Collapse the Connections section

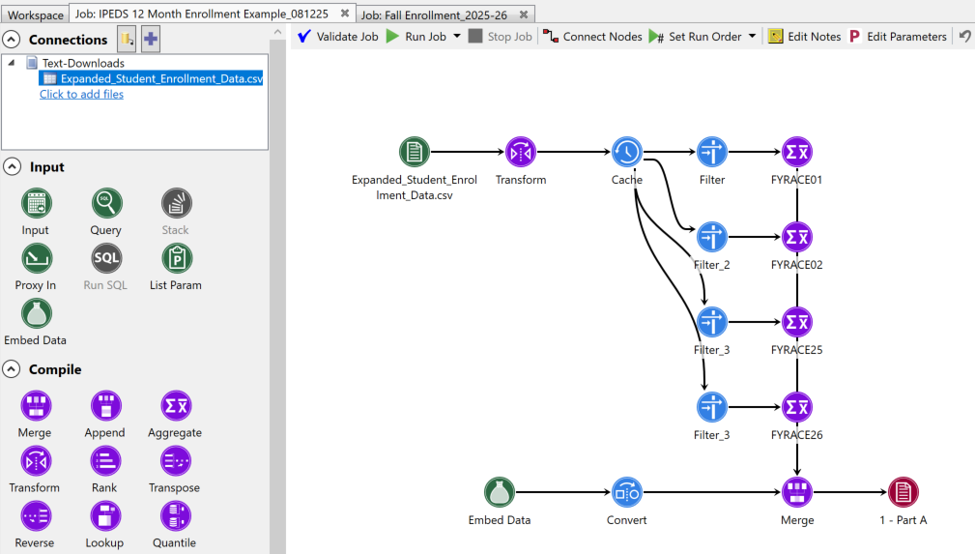click(11, 40)
